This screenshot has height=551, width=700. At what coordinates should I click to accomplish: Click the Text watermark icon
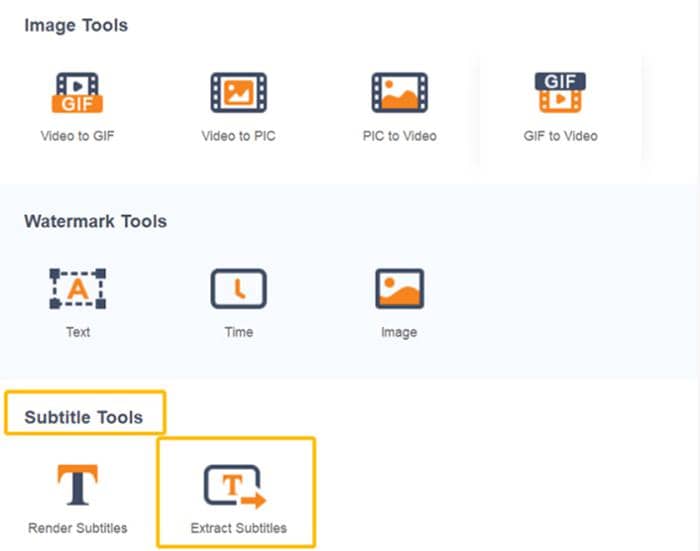pos(77,289)
